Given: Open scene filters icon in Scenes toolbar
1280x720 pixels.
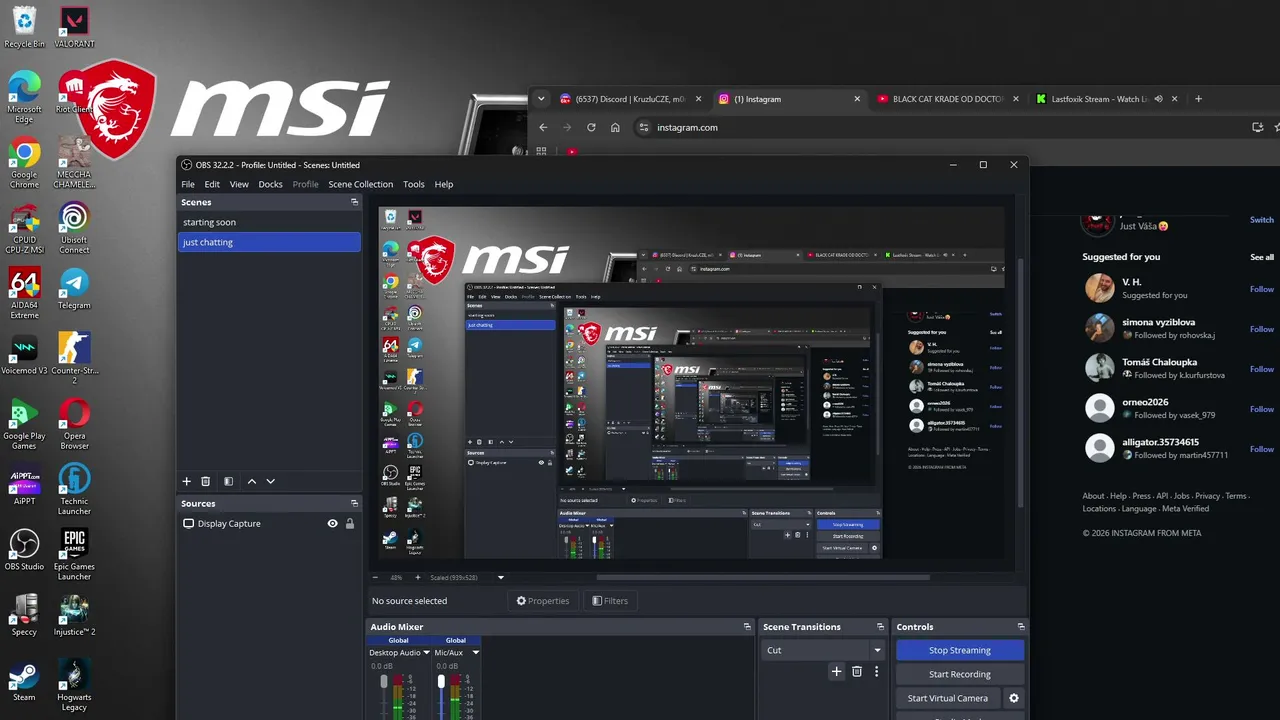Looking at the screenshot, I should 228,481.
